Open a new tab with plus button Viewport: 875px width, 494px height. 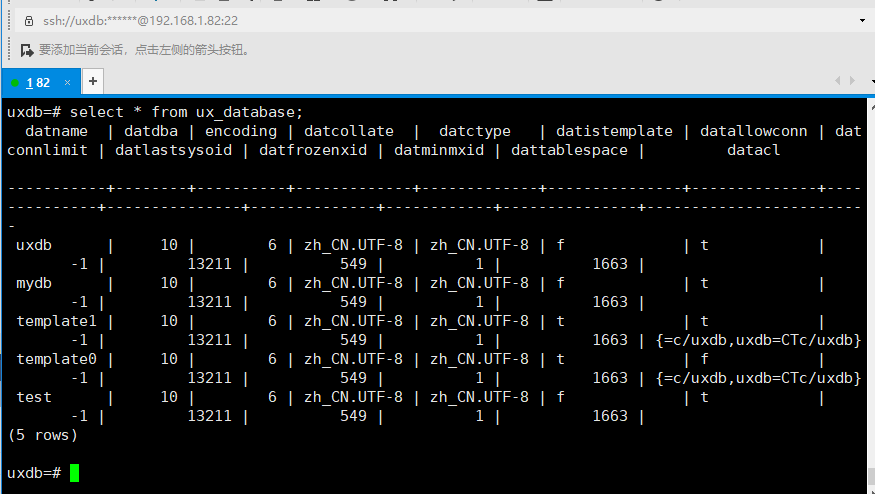(92, 81)
